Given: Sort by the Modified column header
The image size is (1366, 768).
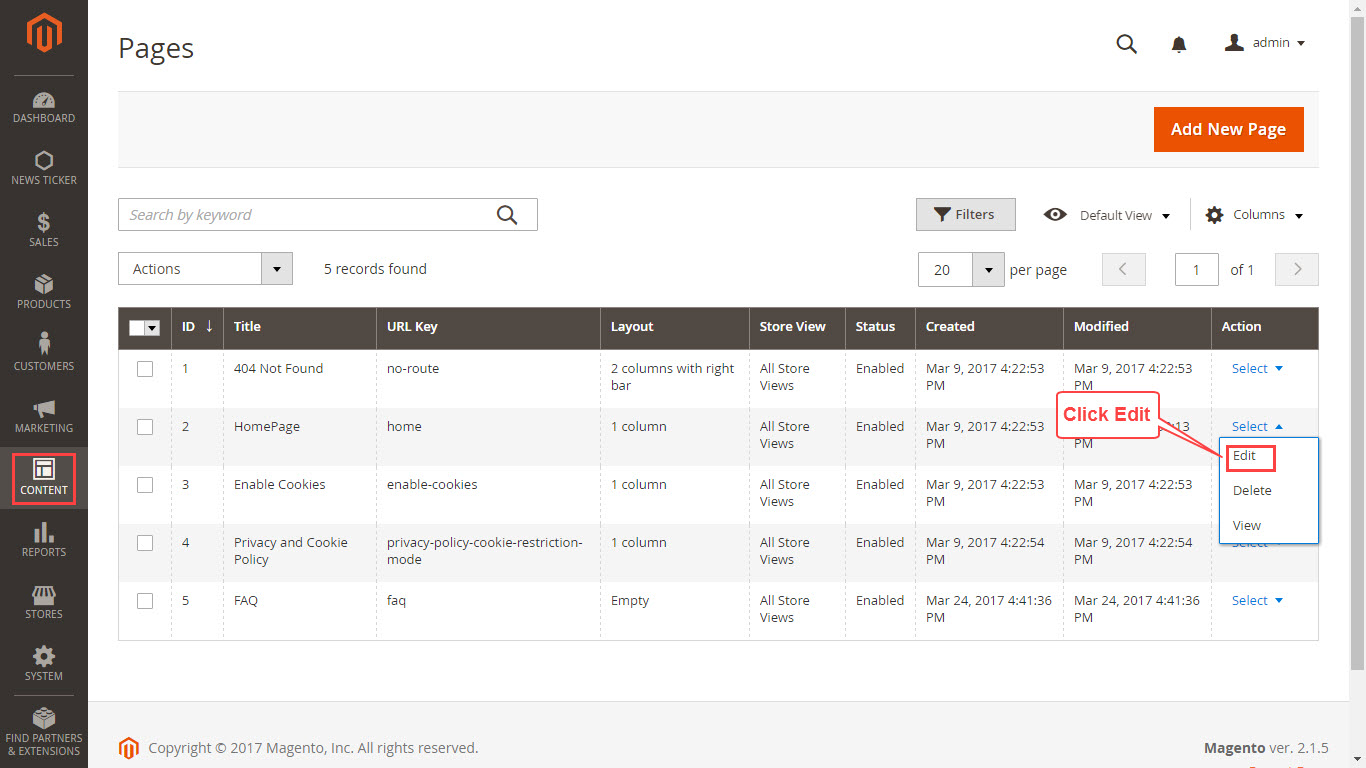Looking at the screenshot, I should click(1138, 327).
